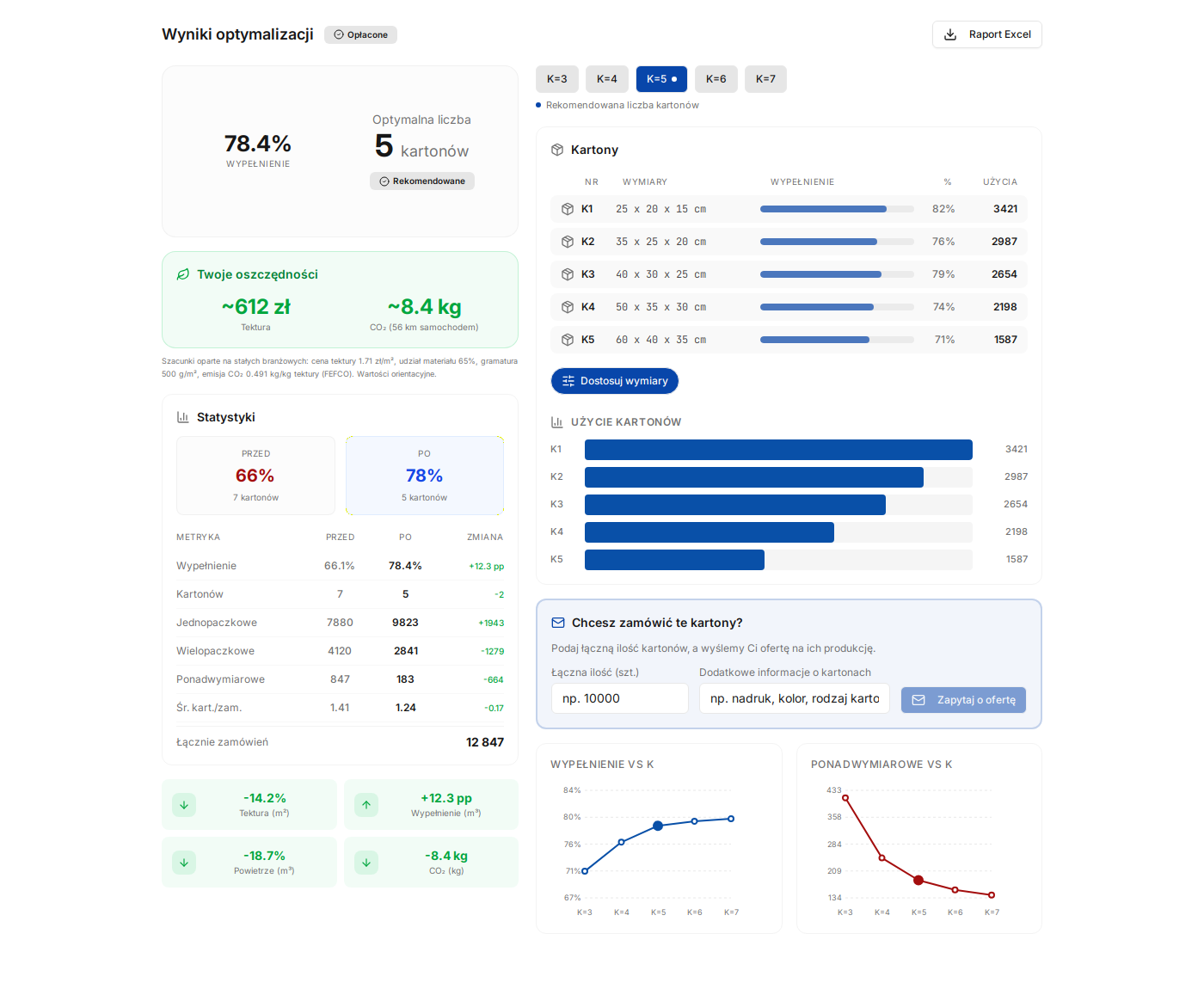1204x989 pixels.
Task: Submit with Zapytaj o ofertę button
Action: (x=963, y=700)
